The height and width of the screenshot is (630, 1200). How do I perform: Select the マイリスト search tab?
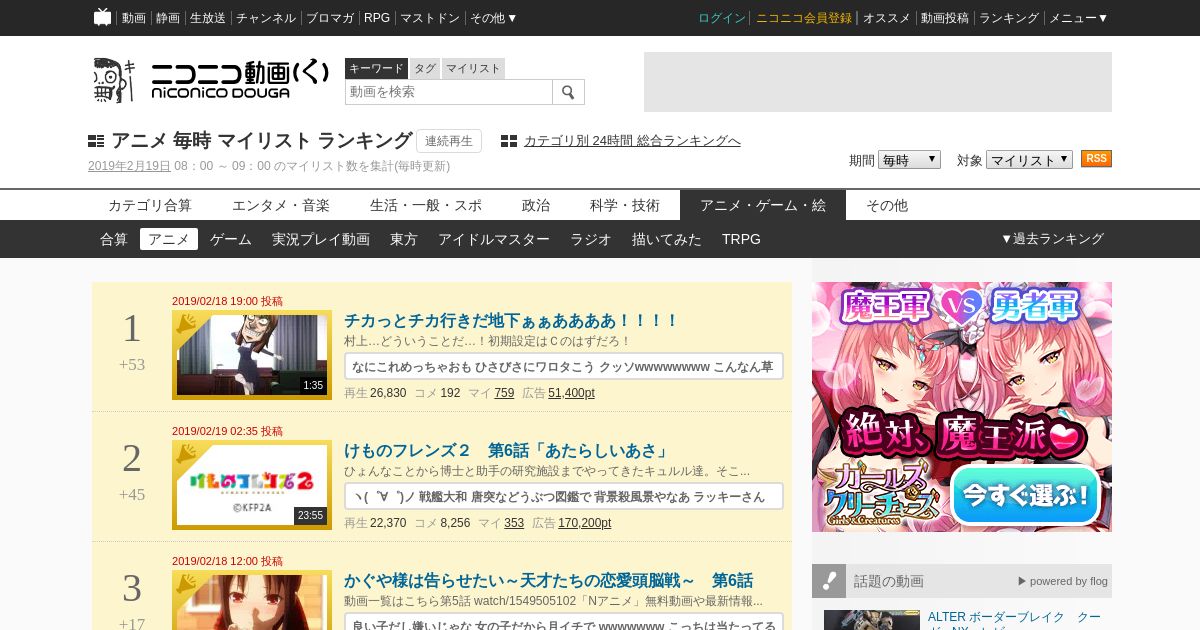pyautogui.click(x=473, y=68)
